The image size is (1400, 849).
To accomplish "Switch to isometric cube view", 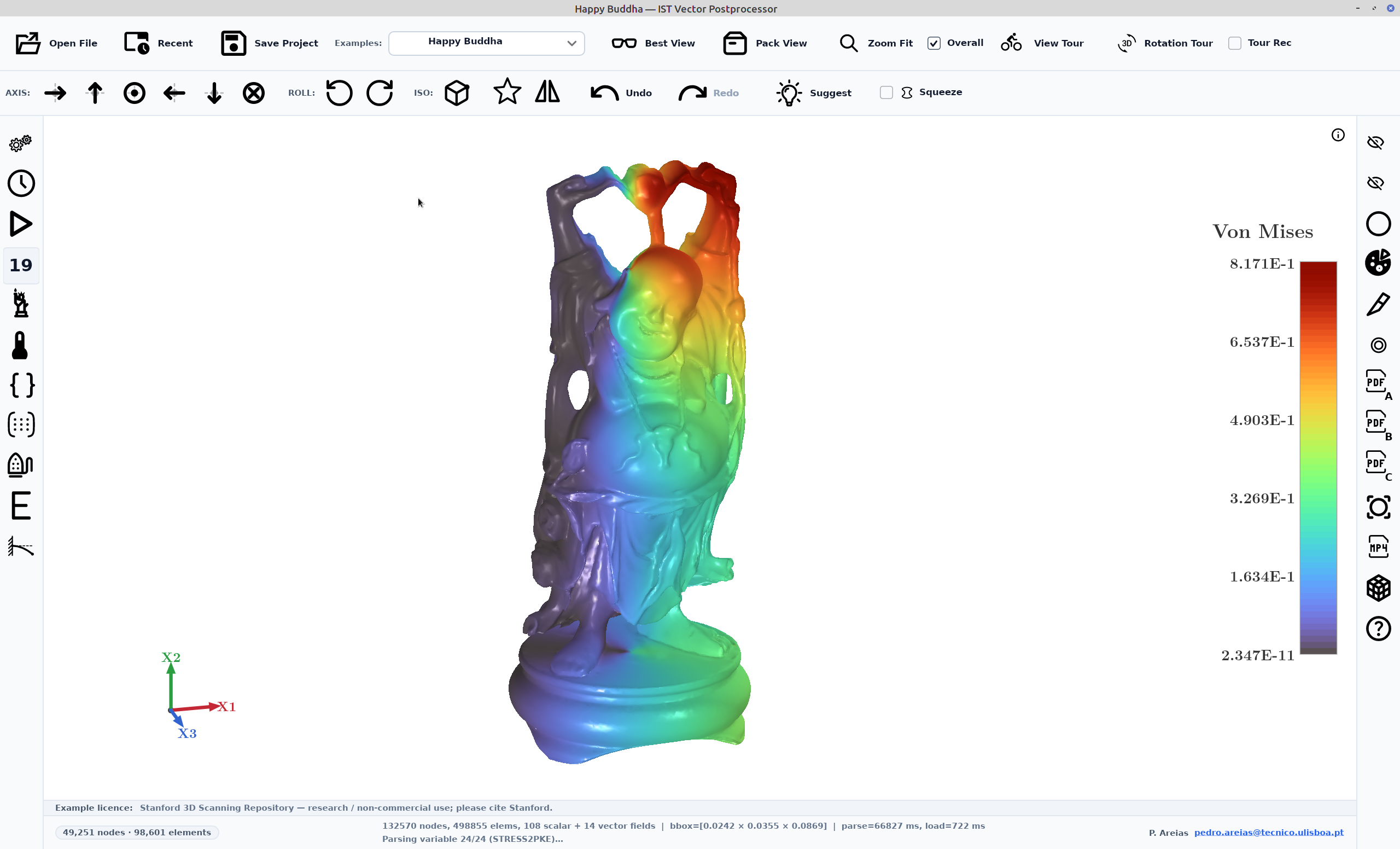I will pos(457,92).
